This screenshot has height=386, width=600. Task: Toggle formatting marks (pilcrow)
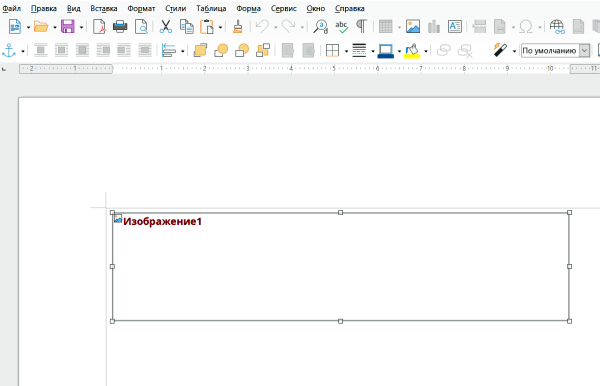coord(362,27)
